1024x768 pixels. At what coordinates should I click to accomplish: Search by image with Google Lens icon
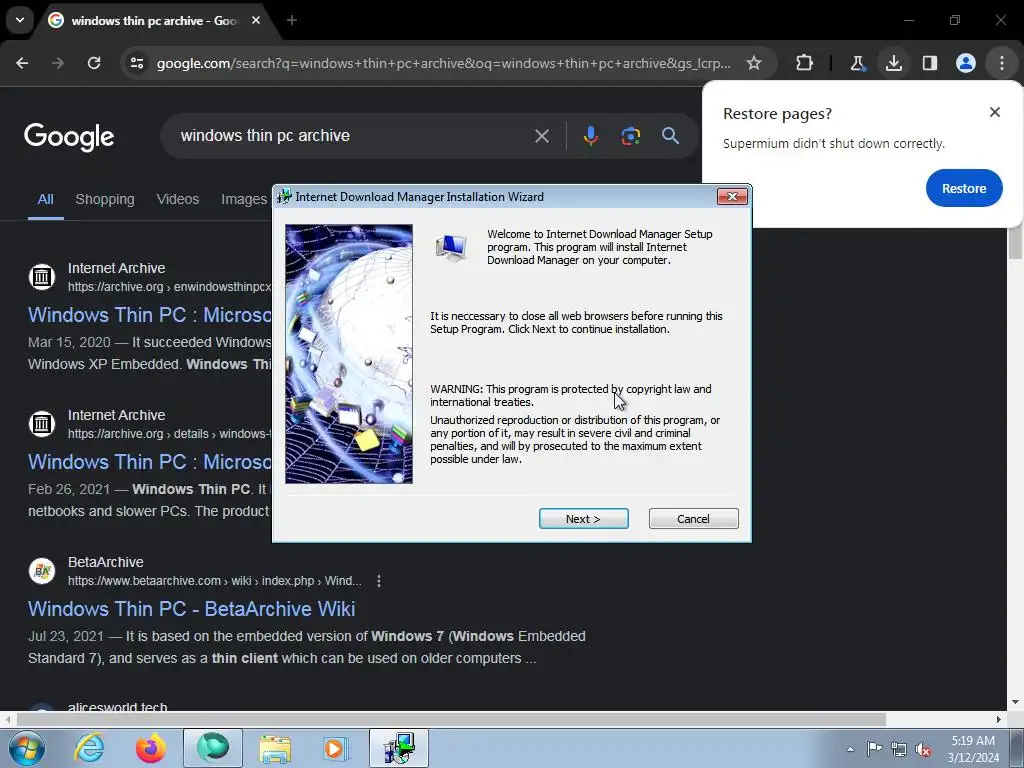630,136
